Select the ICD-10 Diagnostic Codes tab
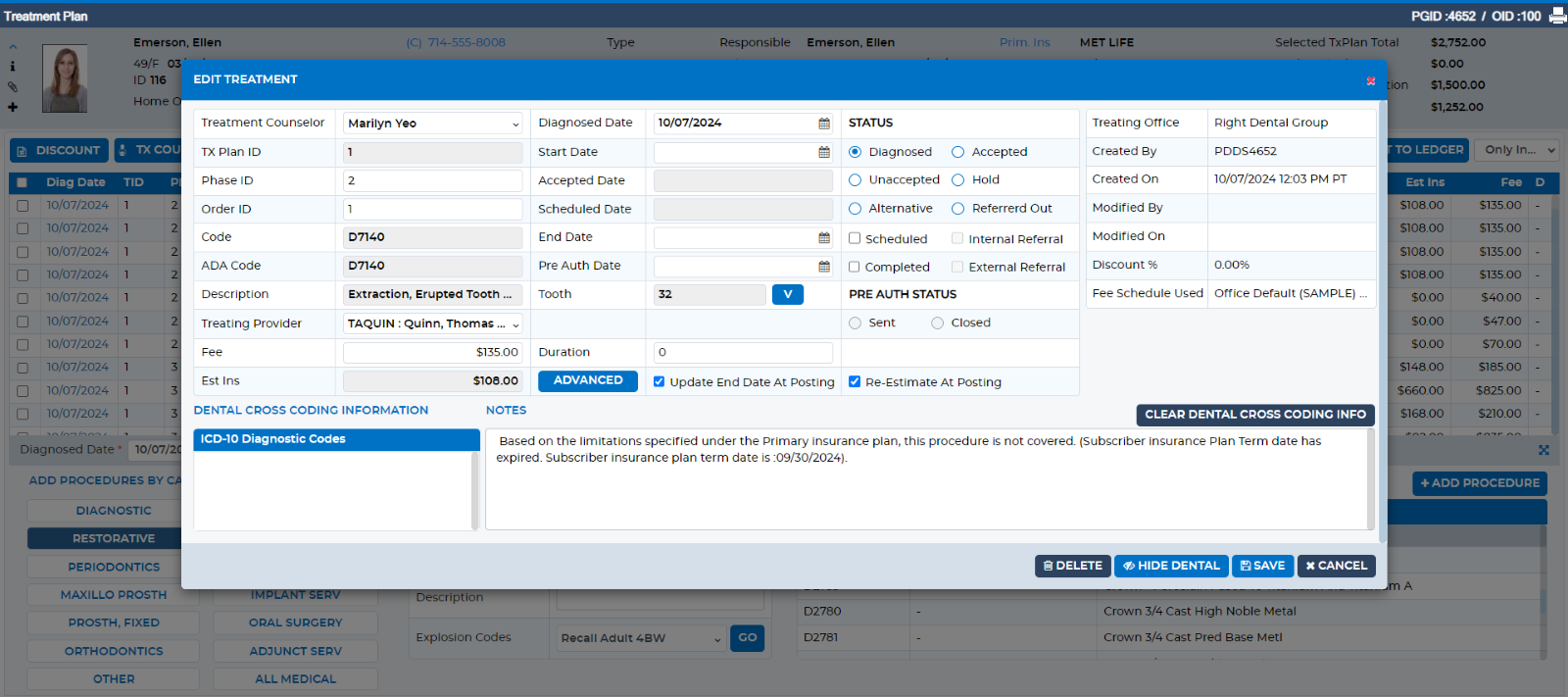1568x697 pixels. (x=336, y=440)
